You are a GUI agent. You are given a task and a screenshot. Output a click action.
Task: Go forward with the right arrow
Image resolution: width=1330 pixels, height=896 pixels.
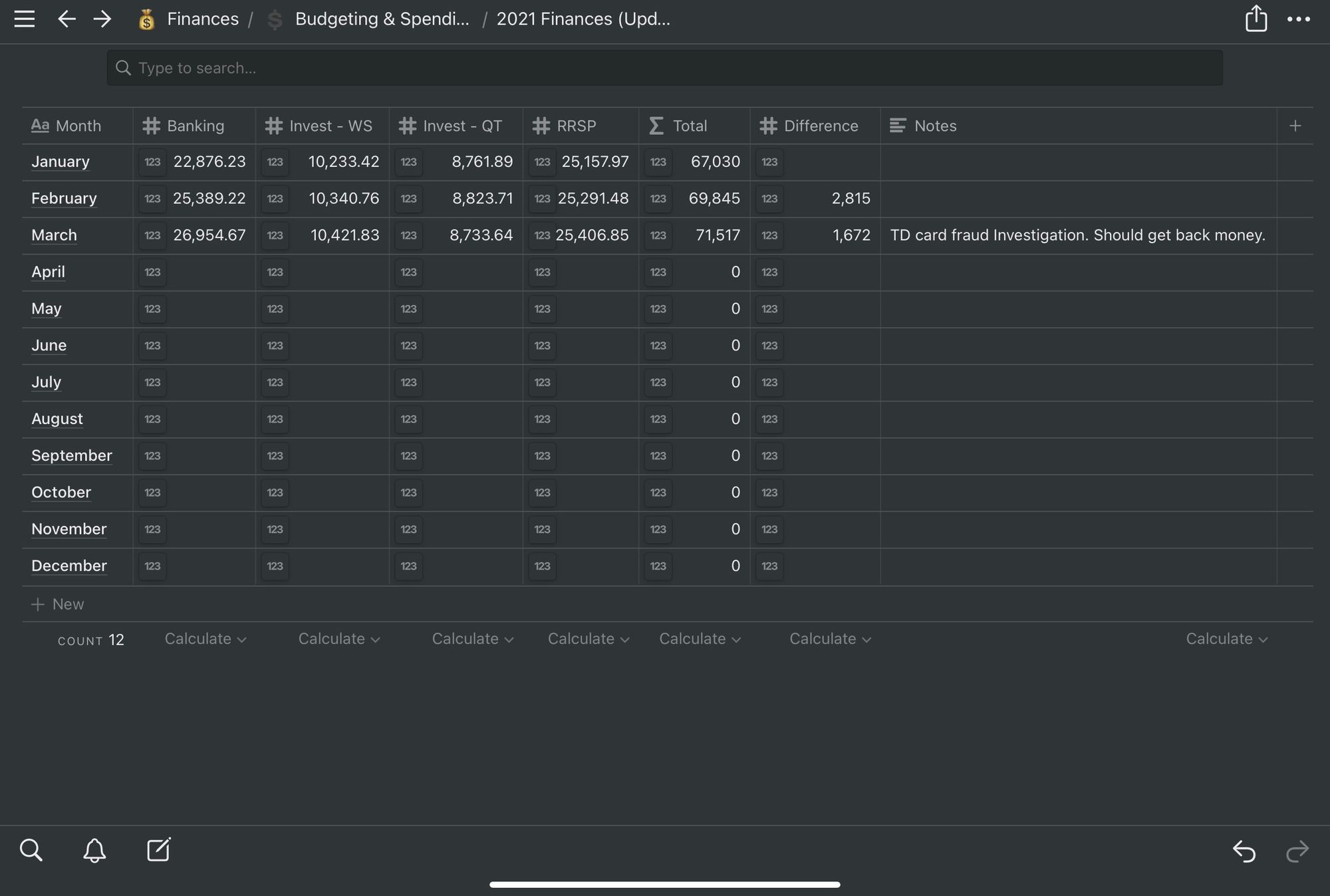click(x=102, y=19)
